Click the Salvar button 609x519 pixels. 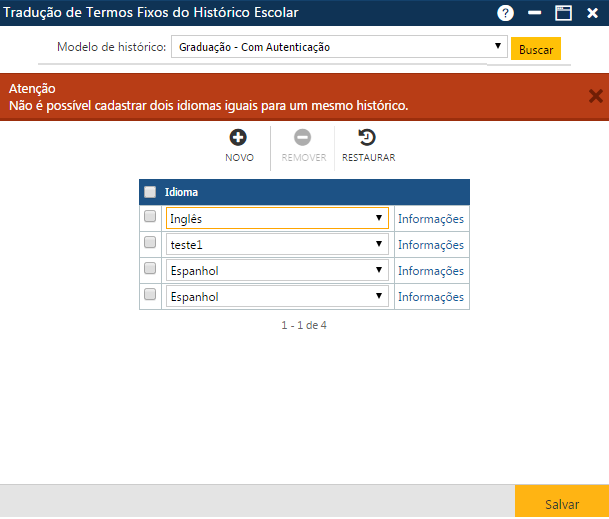[x=561, y=504]
